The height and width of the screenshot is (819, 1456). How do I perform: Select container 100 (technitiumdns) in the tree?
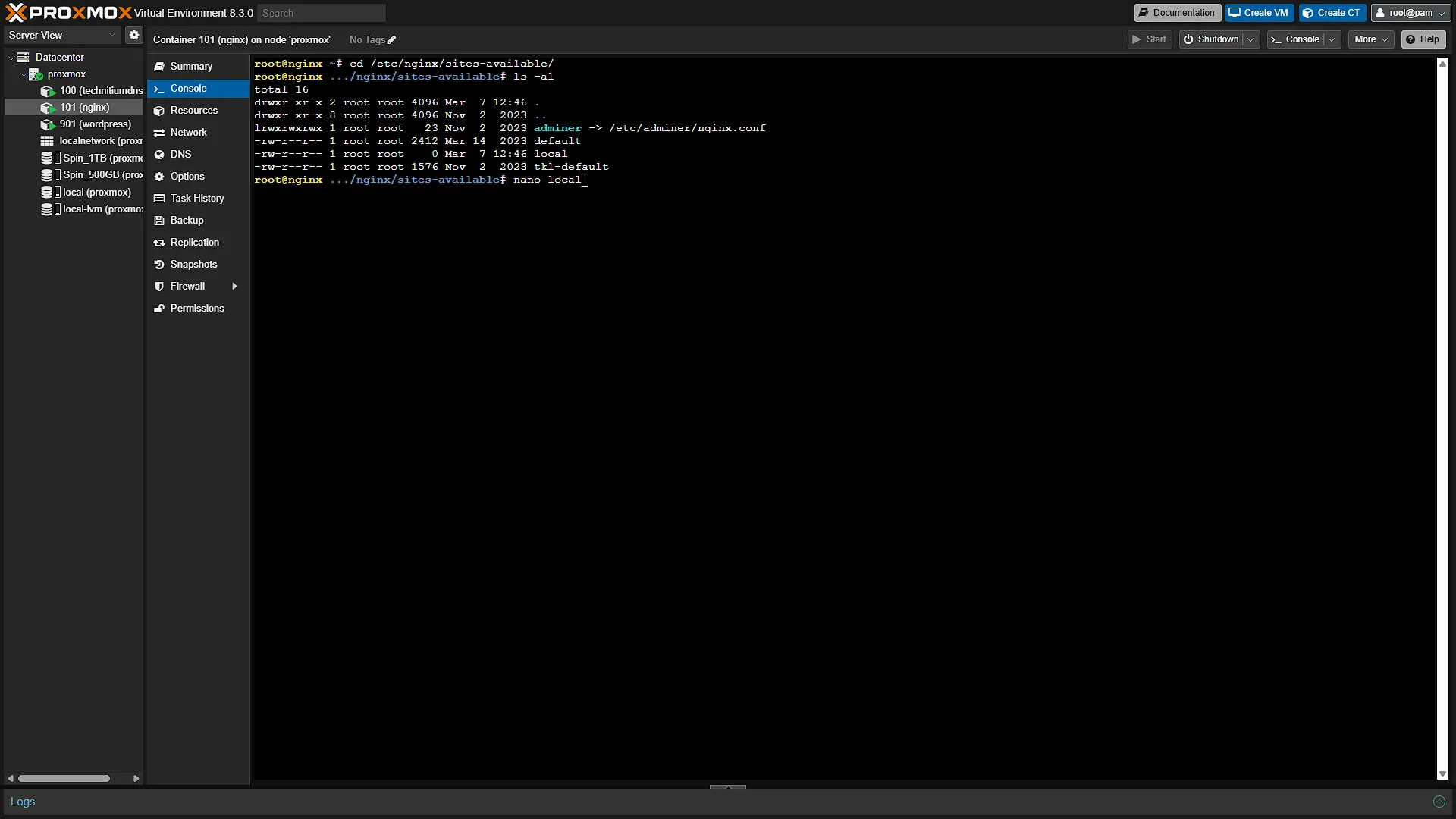pyautogui.click(x=93, y=91)
